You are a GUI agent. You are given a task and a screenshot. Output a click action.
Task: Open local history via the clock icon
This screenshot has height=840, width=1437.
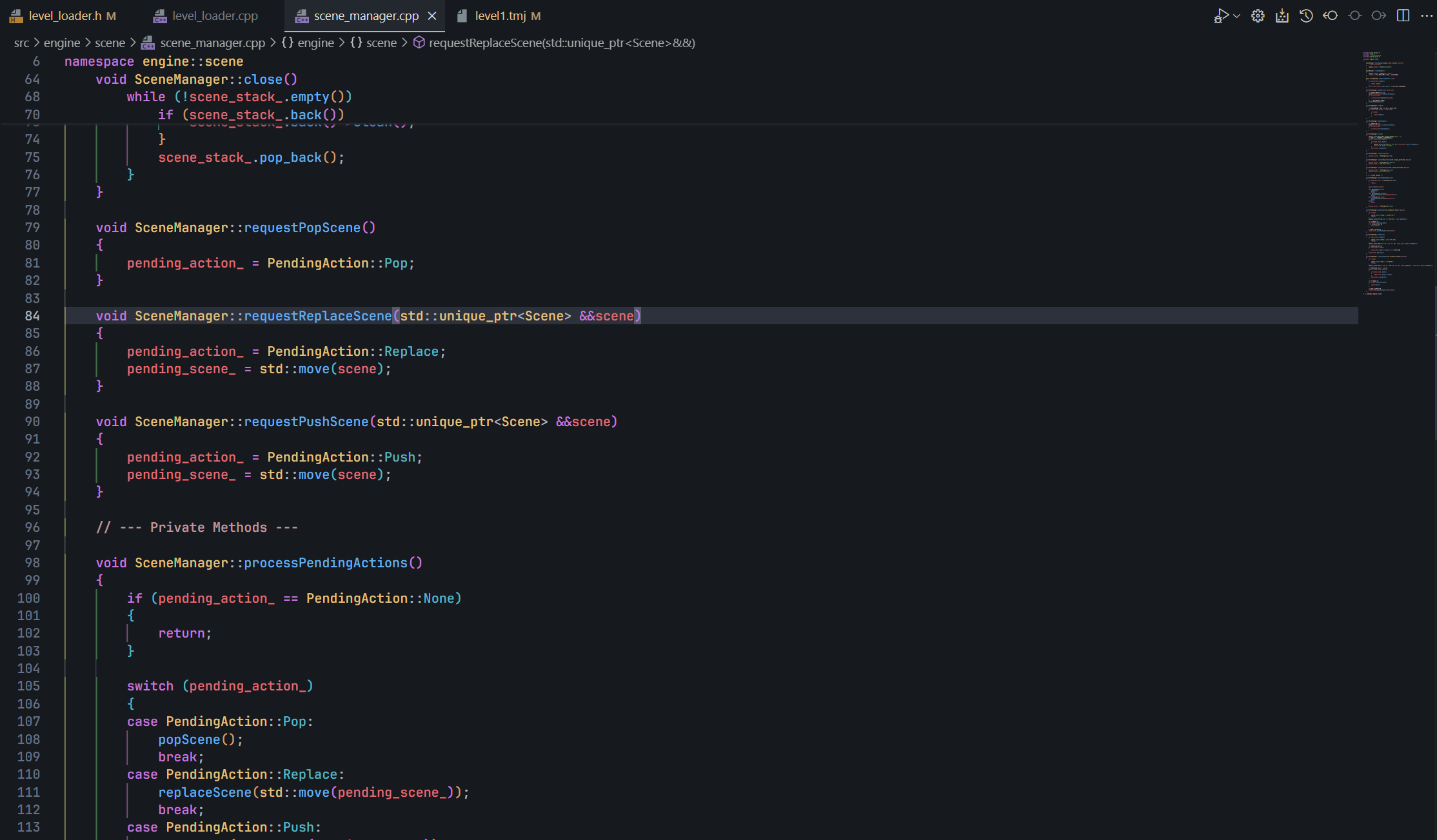click(x=1306, y=15)
